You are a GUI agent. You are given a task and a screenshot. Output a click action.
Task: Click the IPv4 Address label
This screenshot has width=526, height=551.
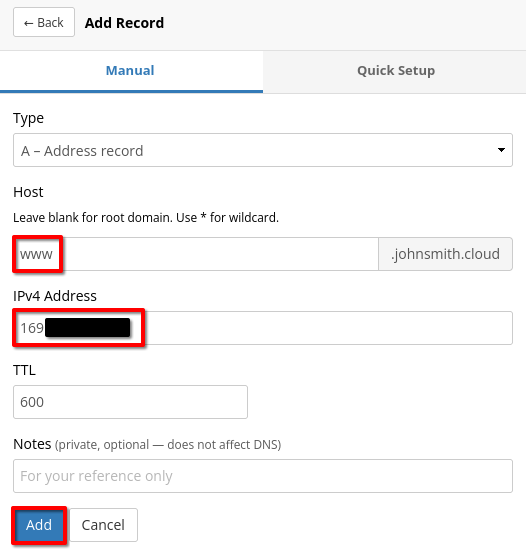coord(55,296)
